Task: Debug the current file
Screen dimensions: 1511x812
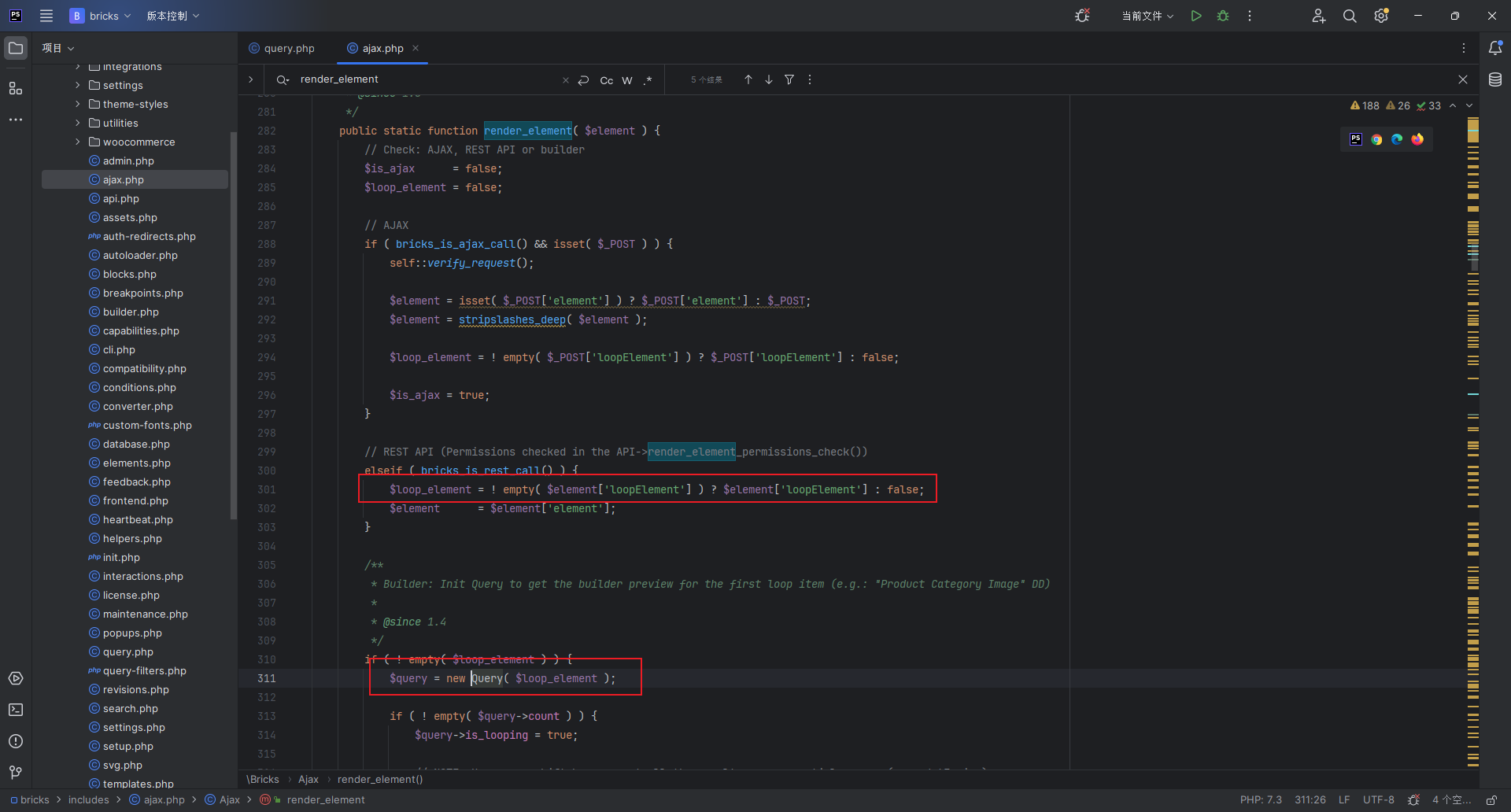Action: coord(1223,16)
